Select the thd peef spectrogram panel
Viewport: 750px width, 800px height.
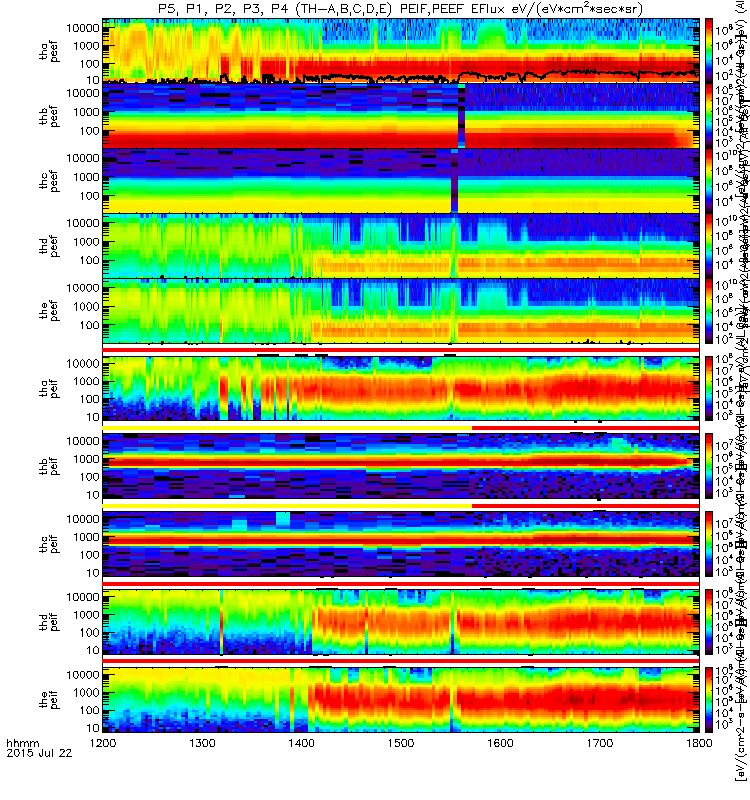pyautogui.click(x=401, y=245)
